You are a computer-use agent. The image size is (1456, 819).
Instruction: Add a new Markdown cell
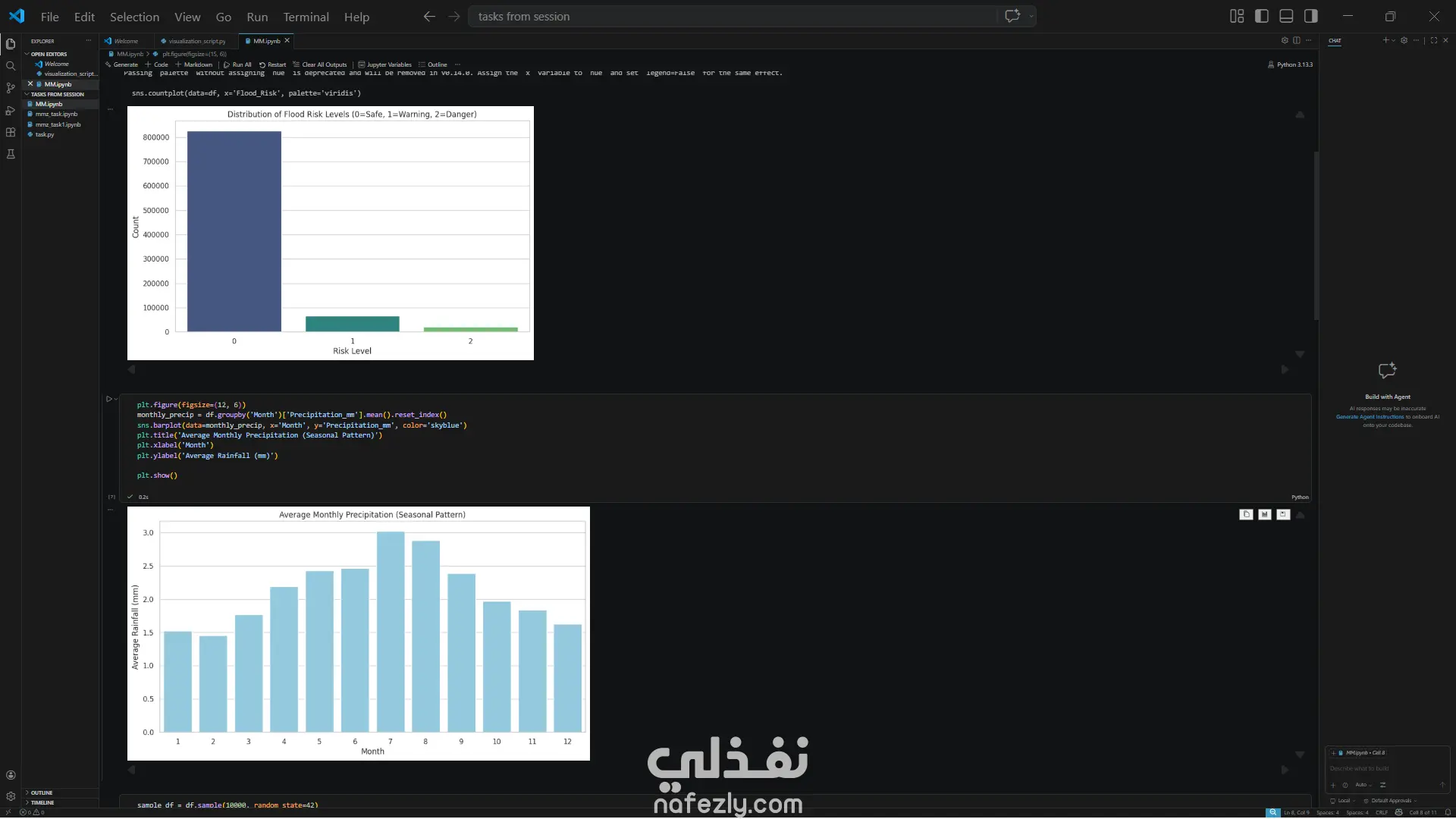click(194, 64)
